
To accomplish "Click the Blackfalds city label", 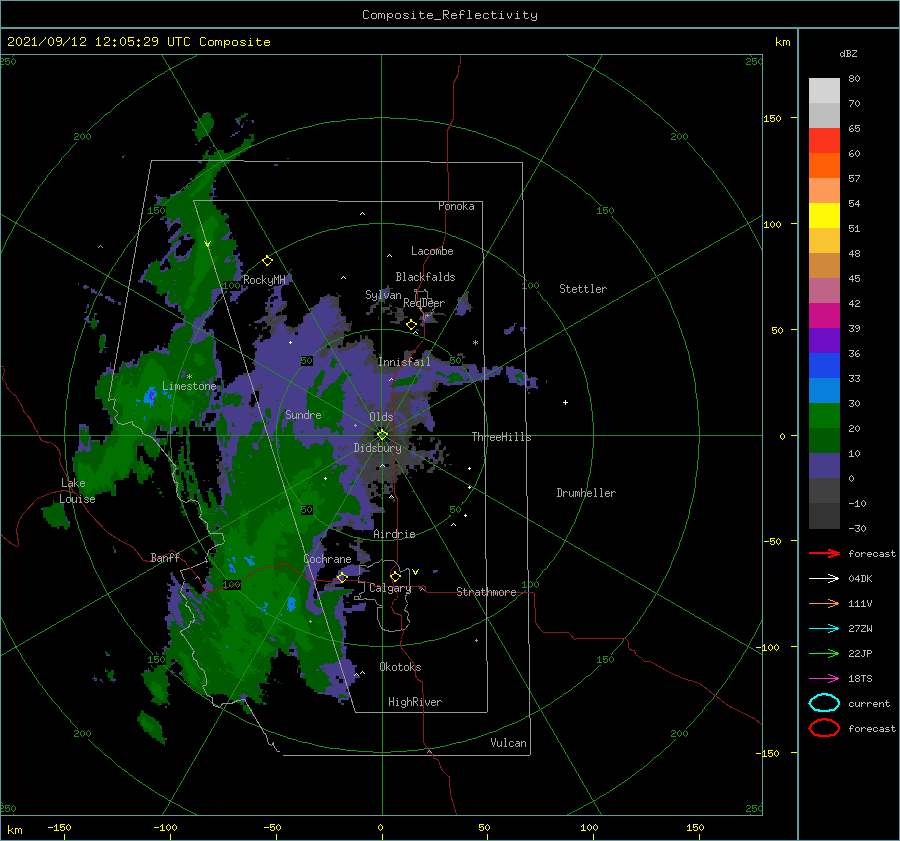I will point(425,277).
